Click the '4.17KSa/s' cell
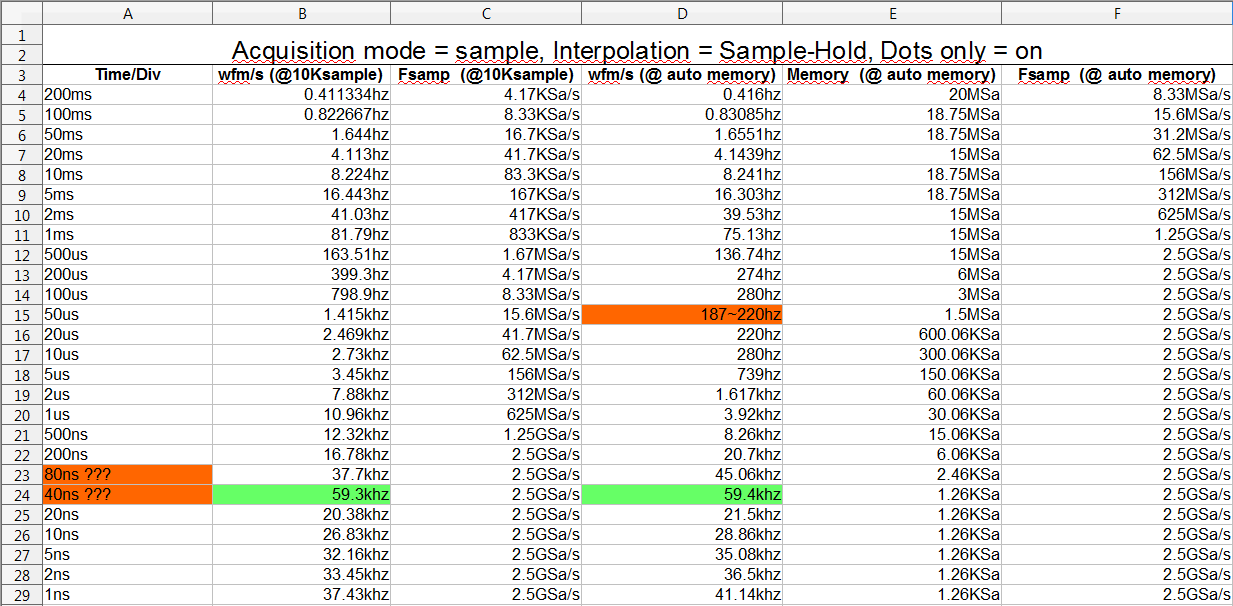Viewport: 1233px width, 606px height. [x=486, y=94]
